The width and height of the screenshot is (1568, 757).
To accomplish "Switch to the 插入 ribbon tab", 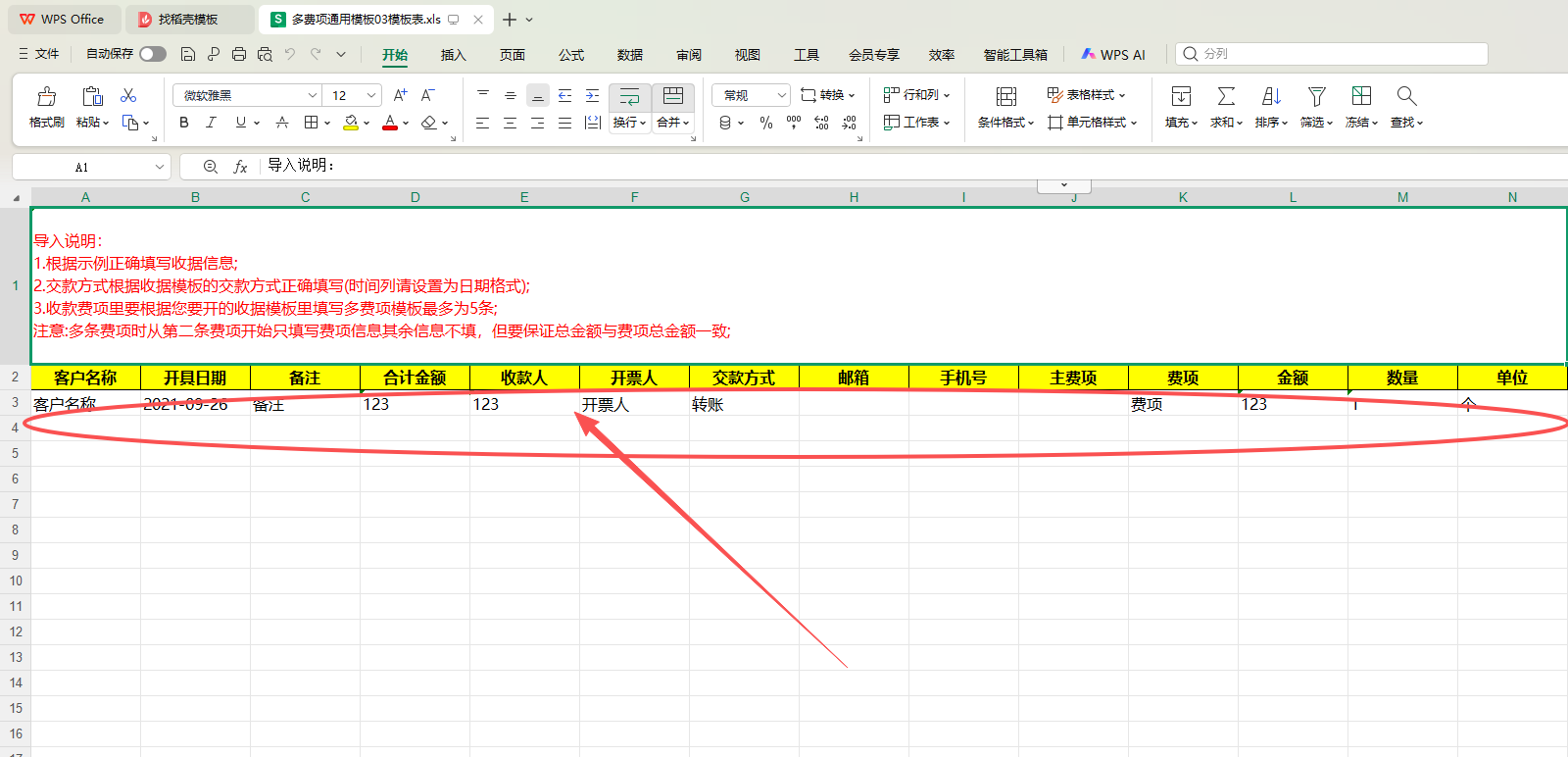I will click(x=453, y=55).
